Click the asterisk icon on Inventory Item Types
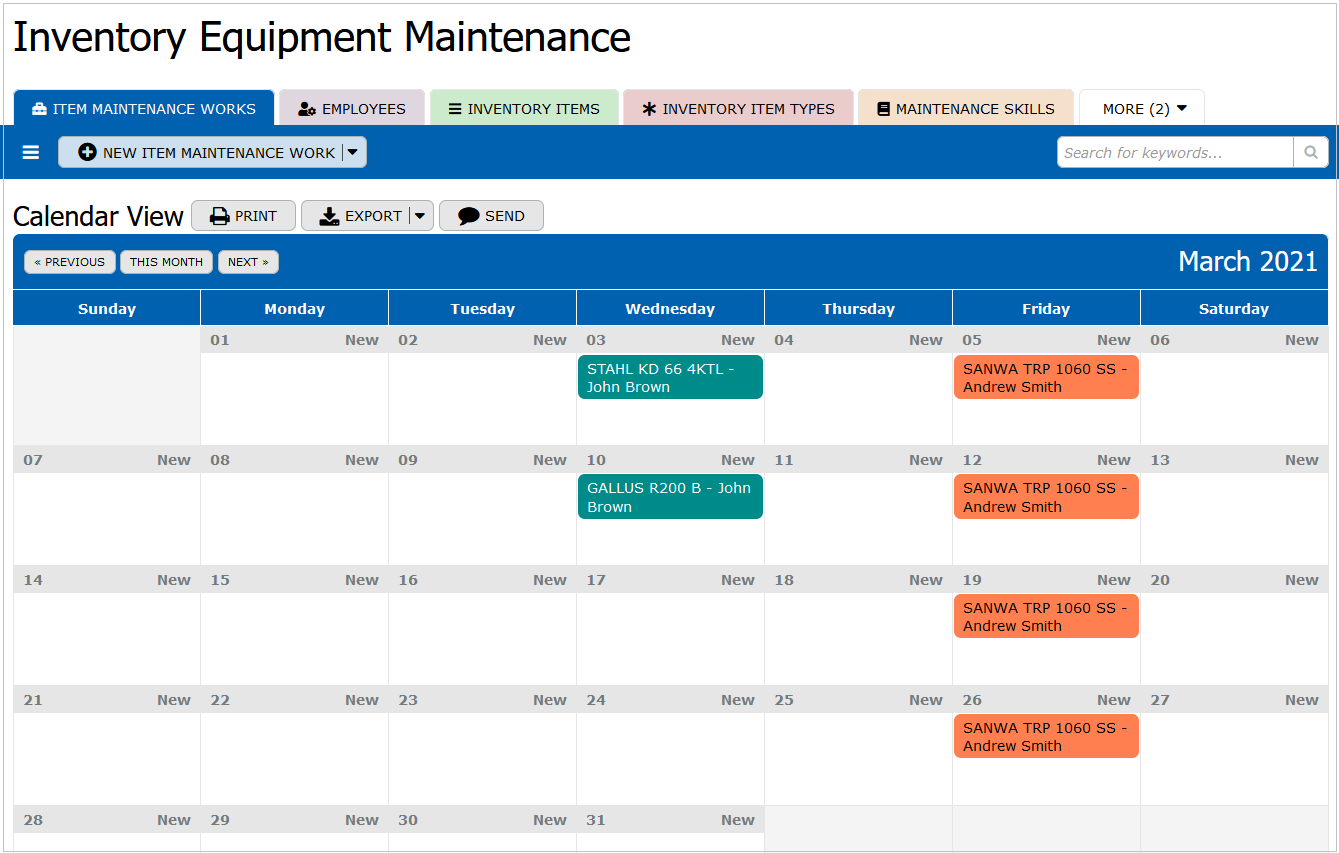1339x853 pixels. tap(649, 109)
